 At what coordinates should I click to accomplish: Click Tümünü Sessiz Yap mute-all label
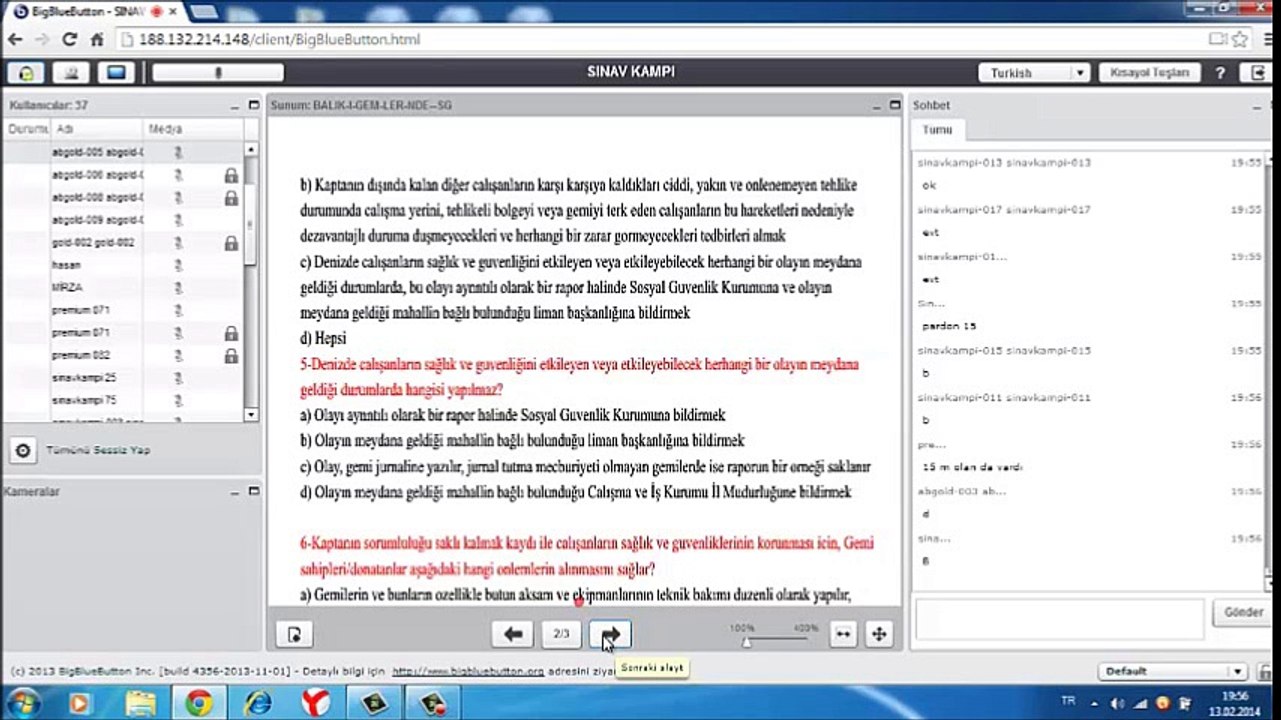tap(98, 450)
